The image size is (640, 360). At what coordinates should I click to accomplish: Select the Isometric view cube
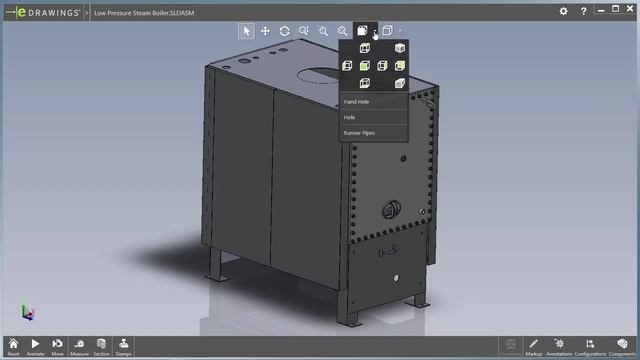point(400,48)
